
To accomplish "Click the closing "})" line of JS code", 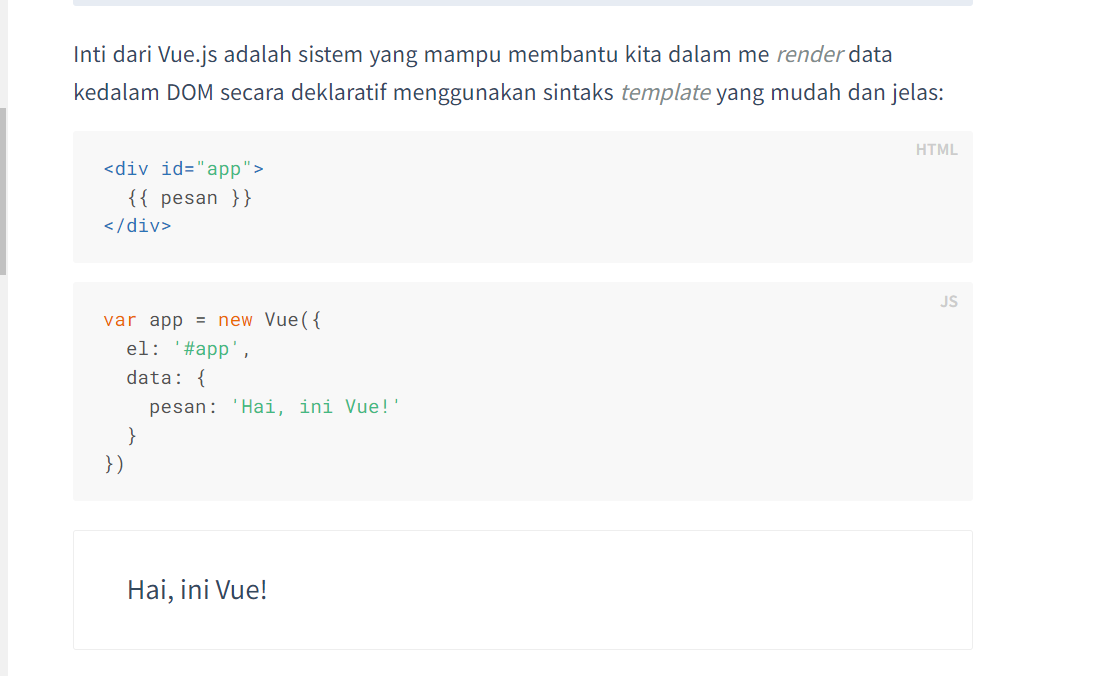I will (x=114, y=464).
